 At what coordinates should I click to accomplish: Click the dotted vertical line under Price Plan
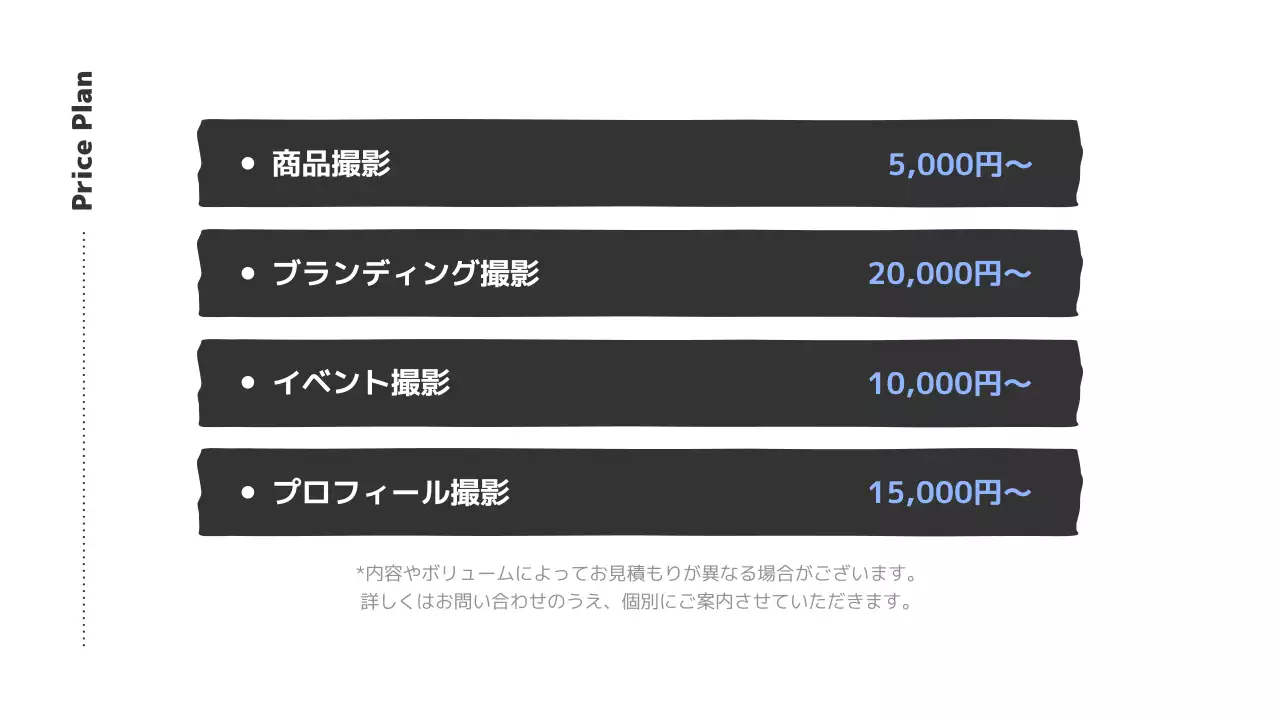84,440
